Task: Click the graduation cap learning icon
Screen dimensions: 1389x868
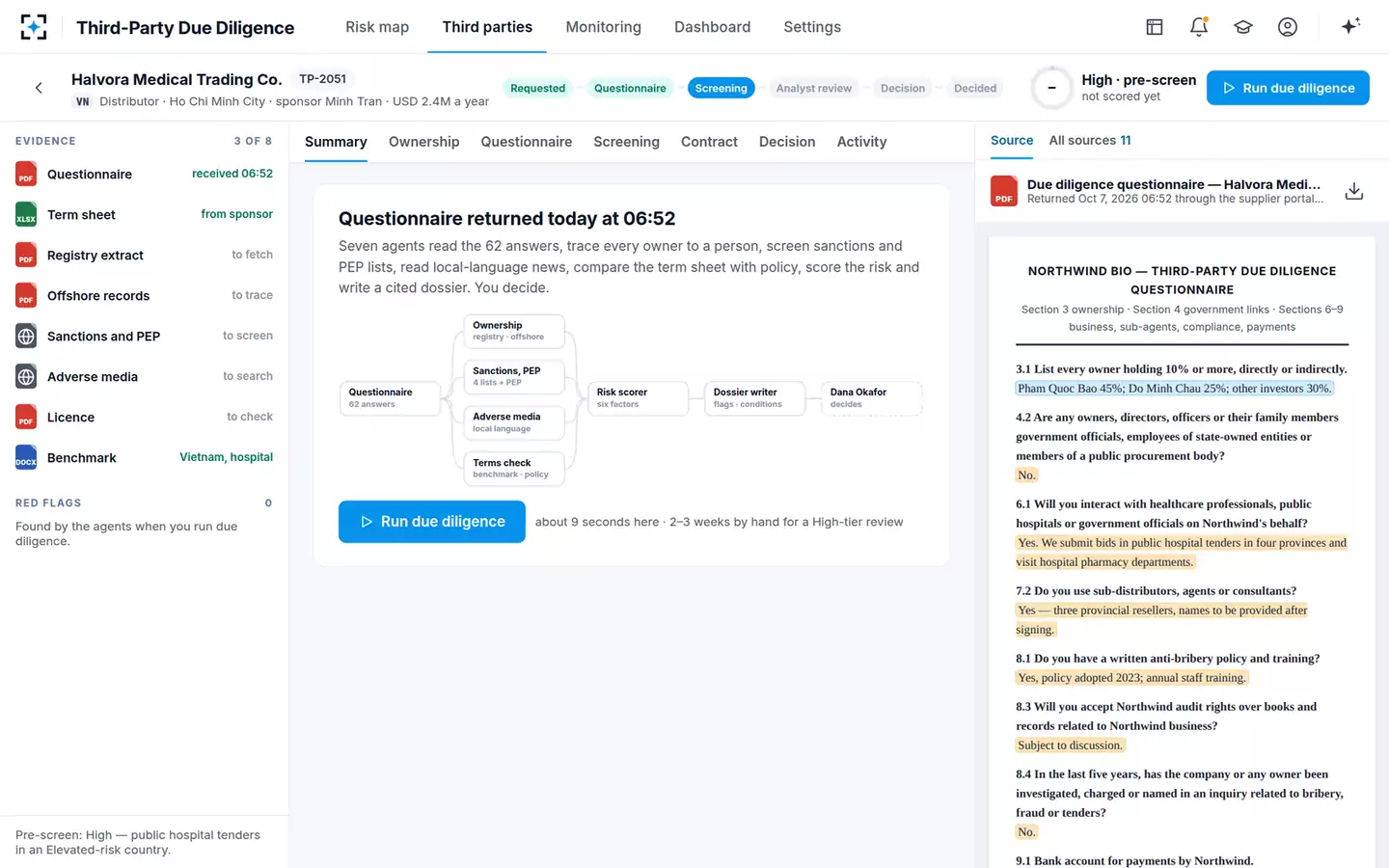Action: point(1243,27)
